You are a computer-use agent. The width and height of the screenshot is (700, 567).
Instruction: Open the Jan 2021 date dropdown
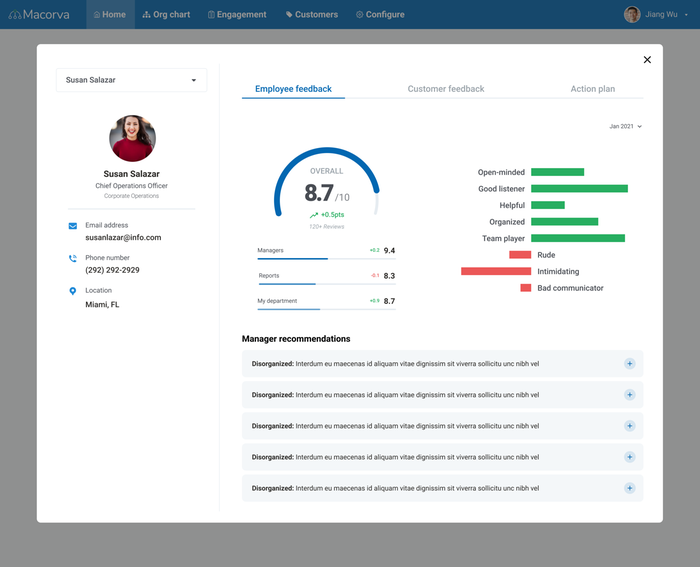[x=625, y=126]
